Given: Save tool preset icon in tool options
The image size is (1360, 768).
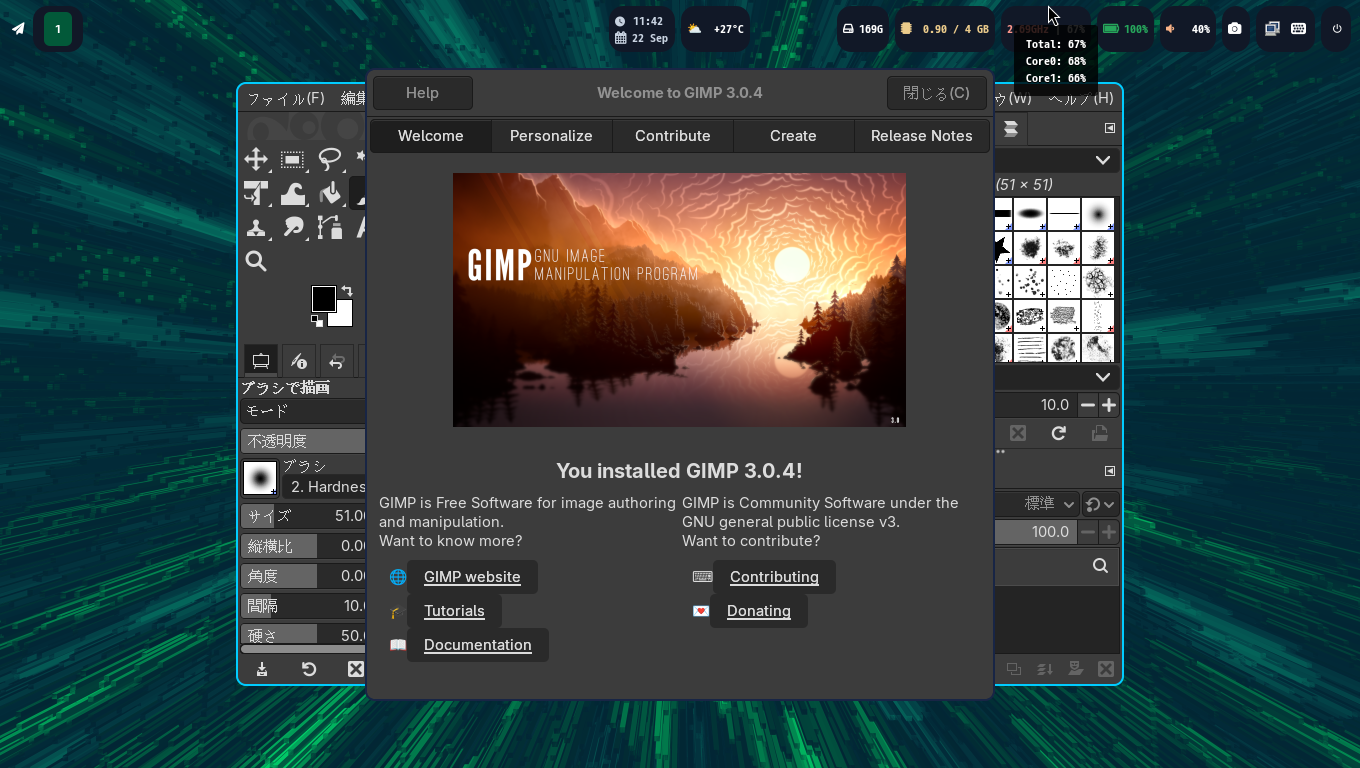Looking at the screenshot, I should pos(262,669).
